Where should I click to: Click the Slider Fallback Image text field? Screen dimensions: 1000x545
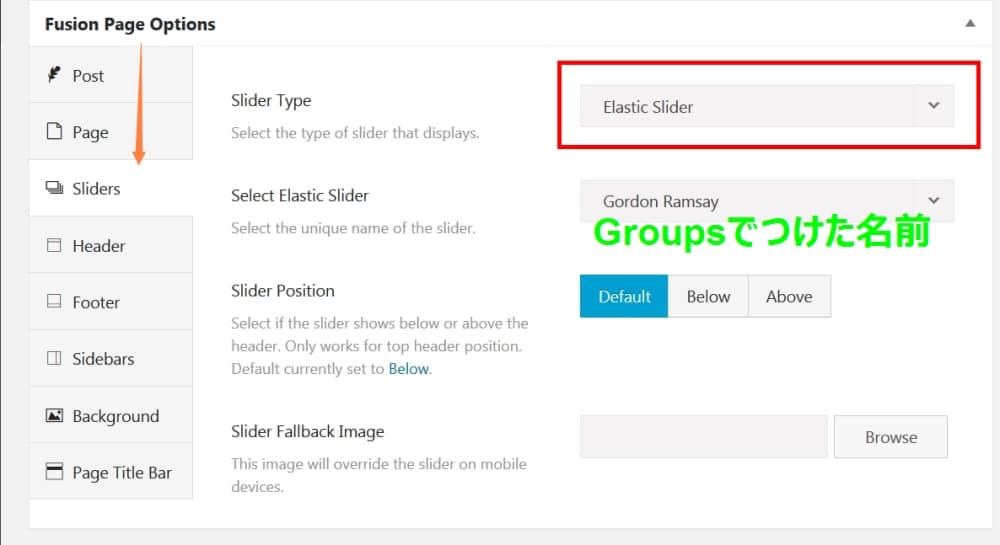point(703,437)
